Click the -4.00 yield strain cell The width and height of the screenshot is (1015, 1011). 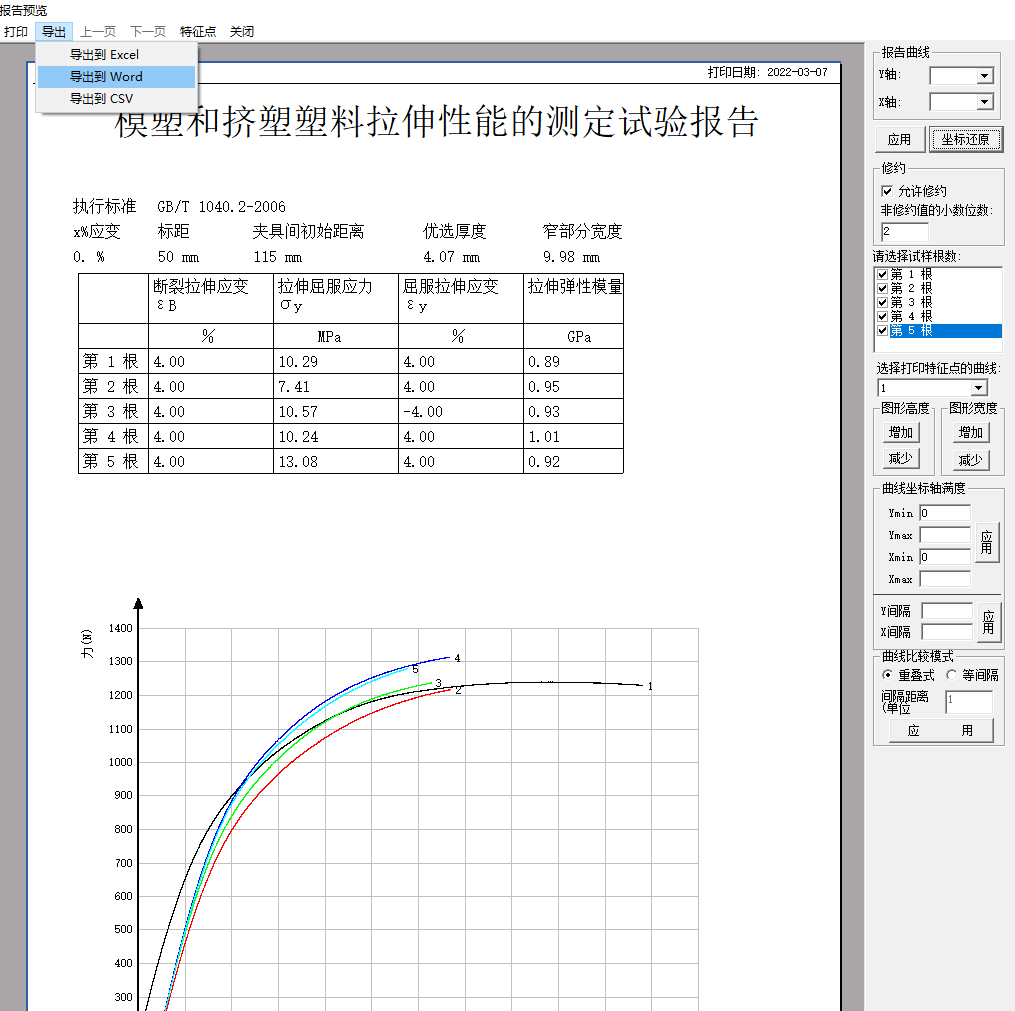pos(460,412)
